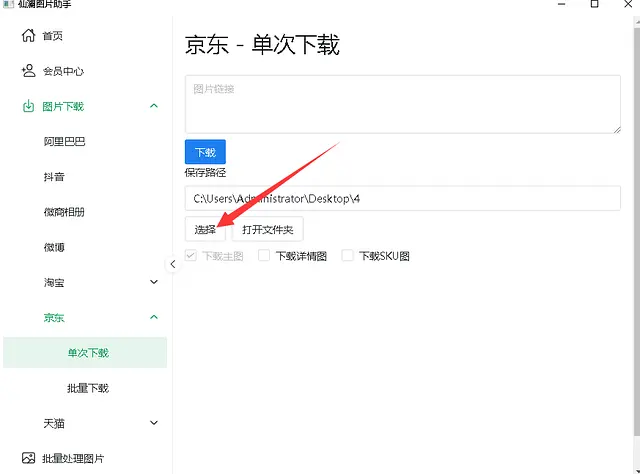Click the batch image processing icon
The height and width of the screenshot is (474, 640).
tap(28, 458)
